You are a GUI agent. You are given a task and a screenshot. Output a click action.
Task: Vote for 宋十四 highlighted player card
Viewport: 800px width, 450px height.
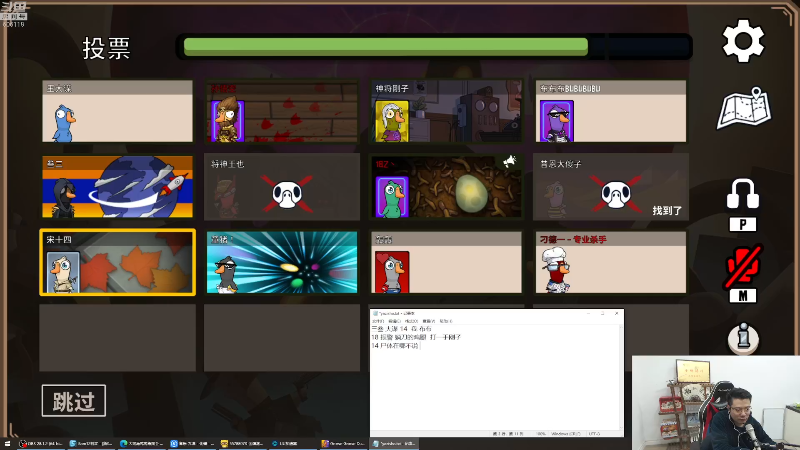tap(117, 262)
